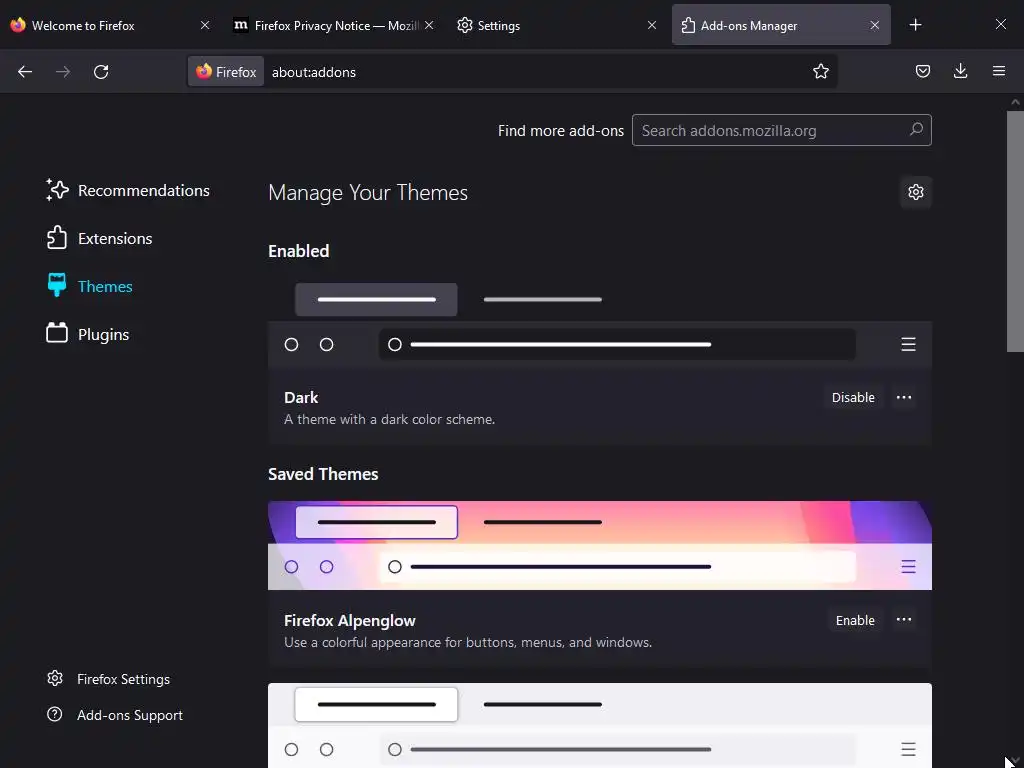Click the search magnifier in add-ons search

(x=916, y=129)
